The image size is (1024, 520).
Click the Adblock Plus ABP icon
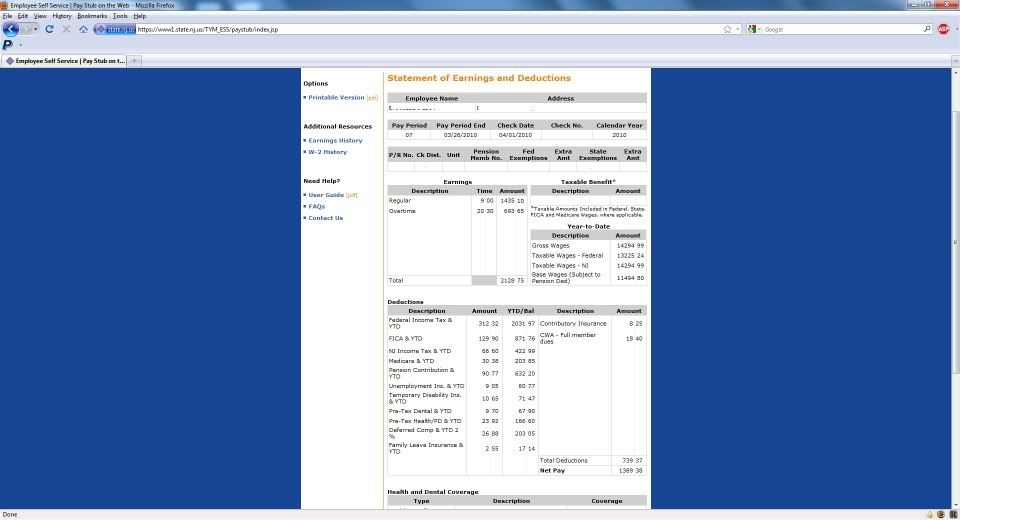pyautogui.click(x=942, y=29)
